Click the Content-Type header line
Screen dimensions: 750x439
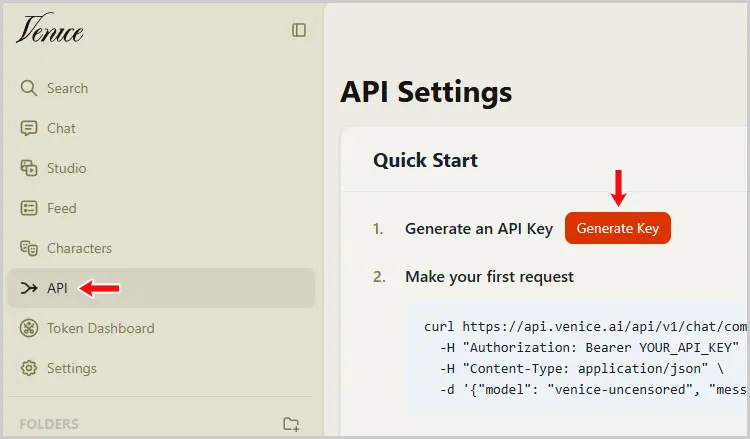pos(582,369)
